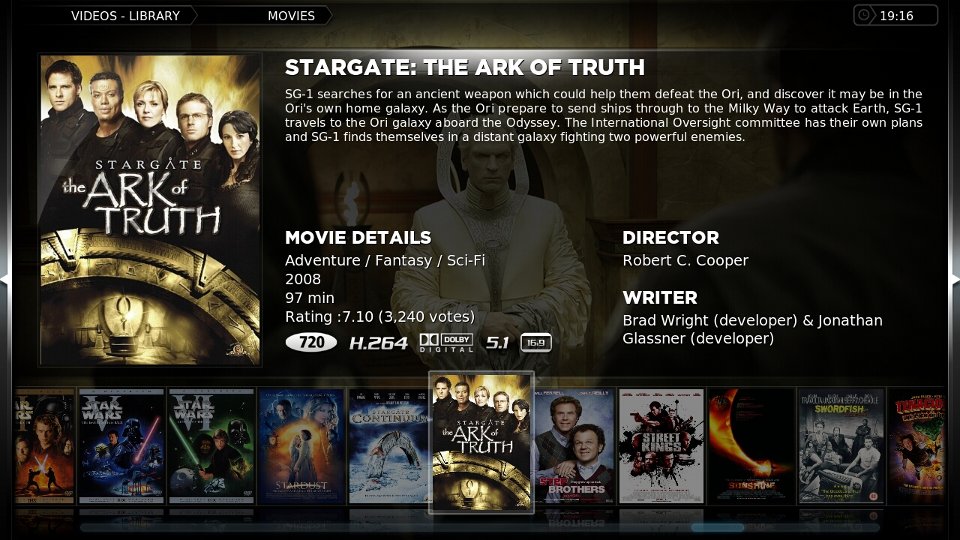960x540 pixels.
Task: Click the clock icon beside 19:16
Action: coord(864,15)
